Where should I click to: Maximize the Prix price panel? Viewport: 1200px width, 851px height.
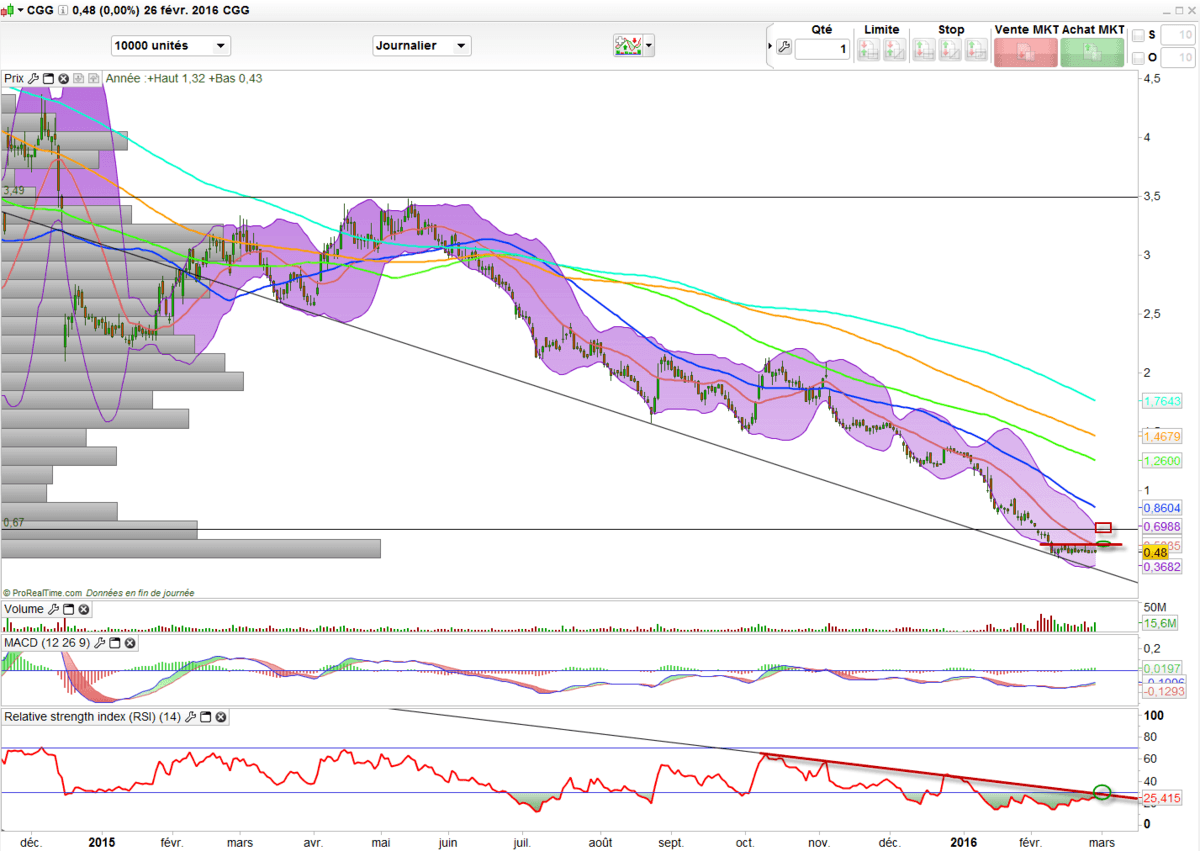click(x=48, y=78)
